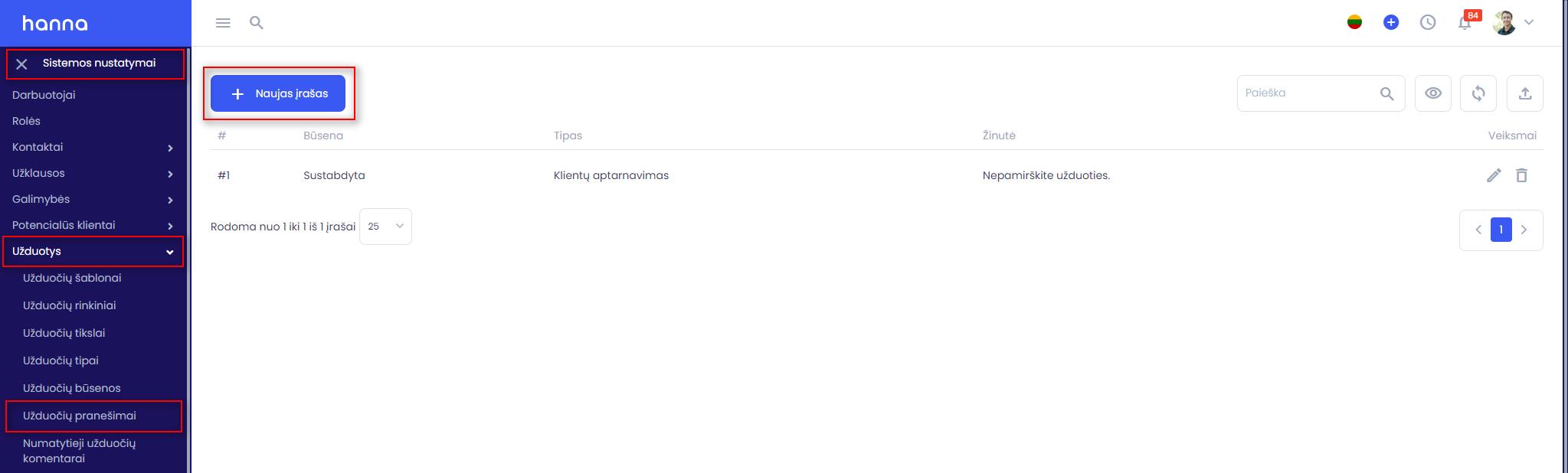Refresh the table with sync icon
This screenshot has width=1568, height=473.
click(x=1478, y=93)
